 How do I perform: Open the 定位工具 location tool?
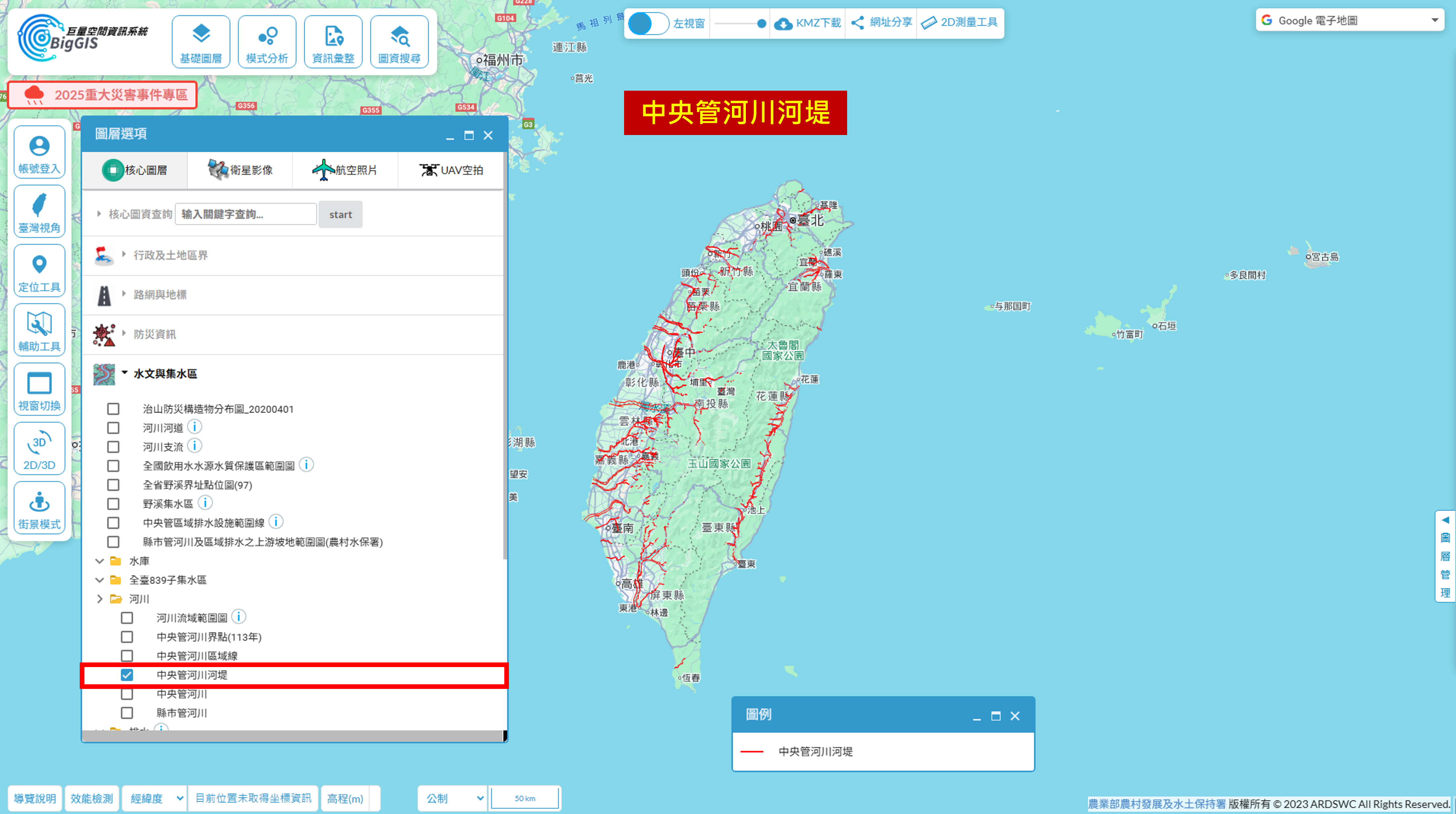pos(39,271)
